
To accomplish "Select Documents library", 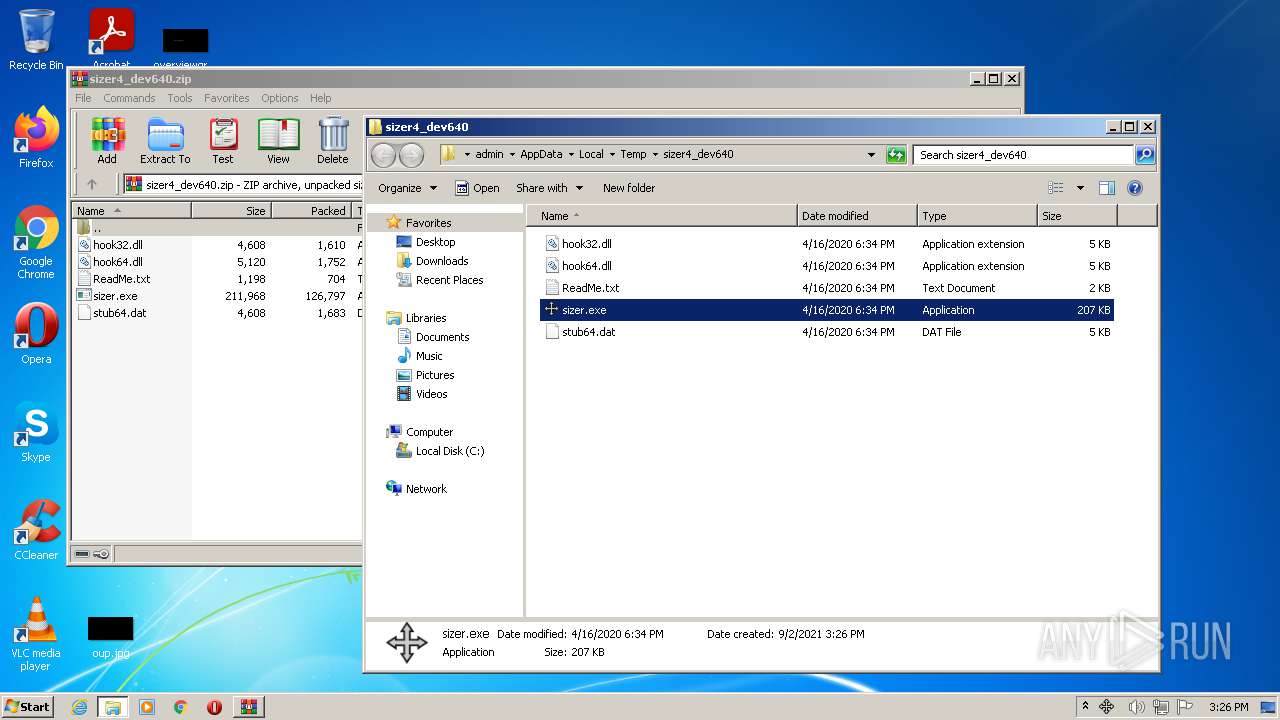I will pos(442,337).
